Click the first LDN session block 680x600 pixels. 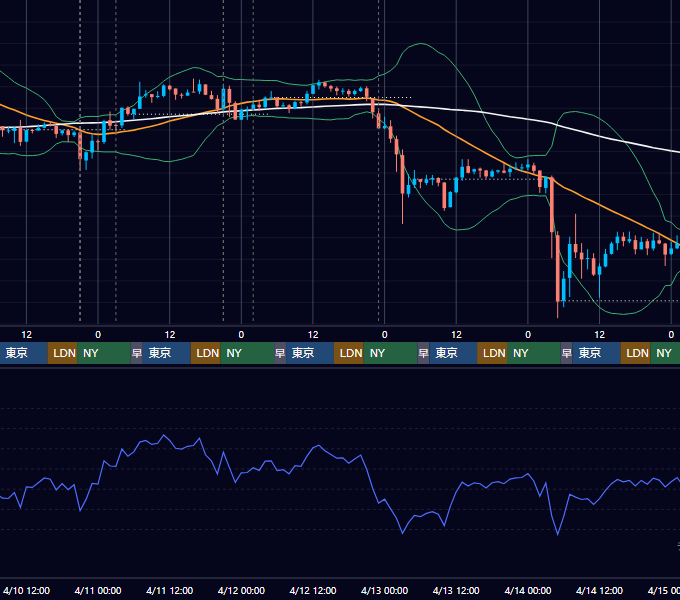62,353
